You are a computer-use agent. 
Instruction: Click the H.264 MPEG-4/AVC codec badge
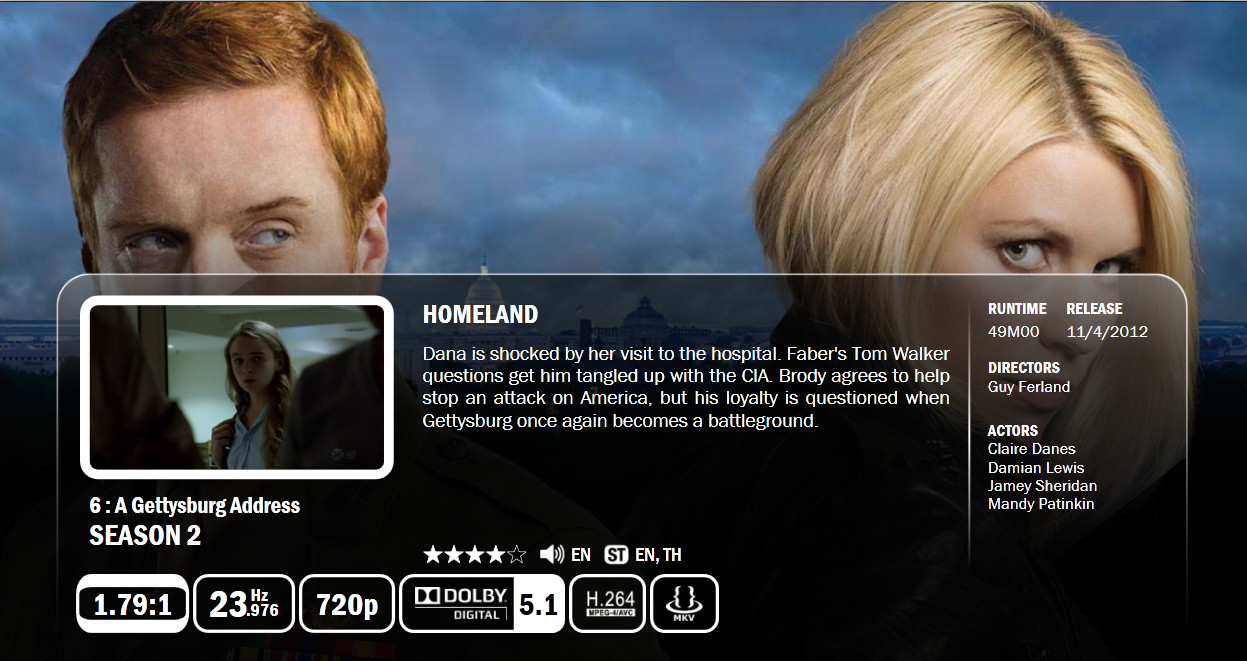tap(607, 604)
